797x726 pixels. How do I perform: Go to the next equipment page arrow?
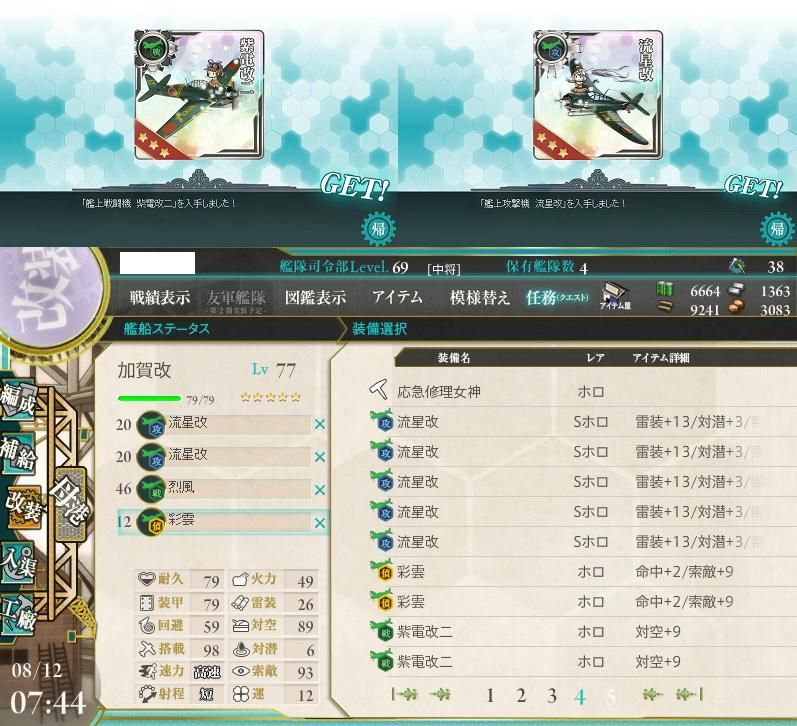click(x=653, y=694)
